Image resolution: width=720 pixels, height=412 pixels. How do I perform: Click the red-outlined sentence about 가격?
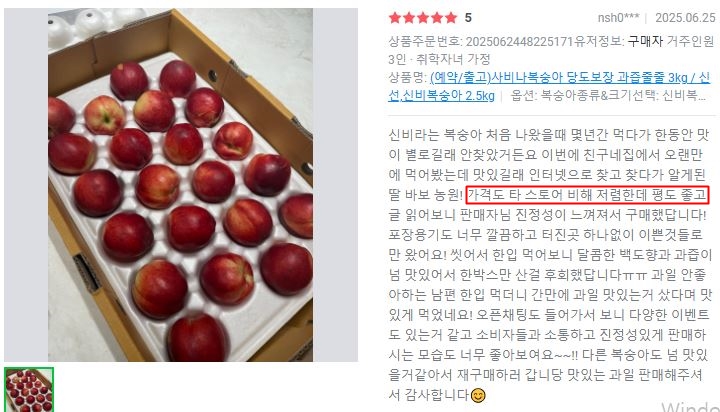(588, 195)
